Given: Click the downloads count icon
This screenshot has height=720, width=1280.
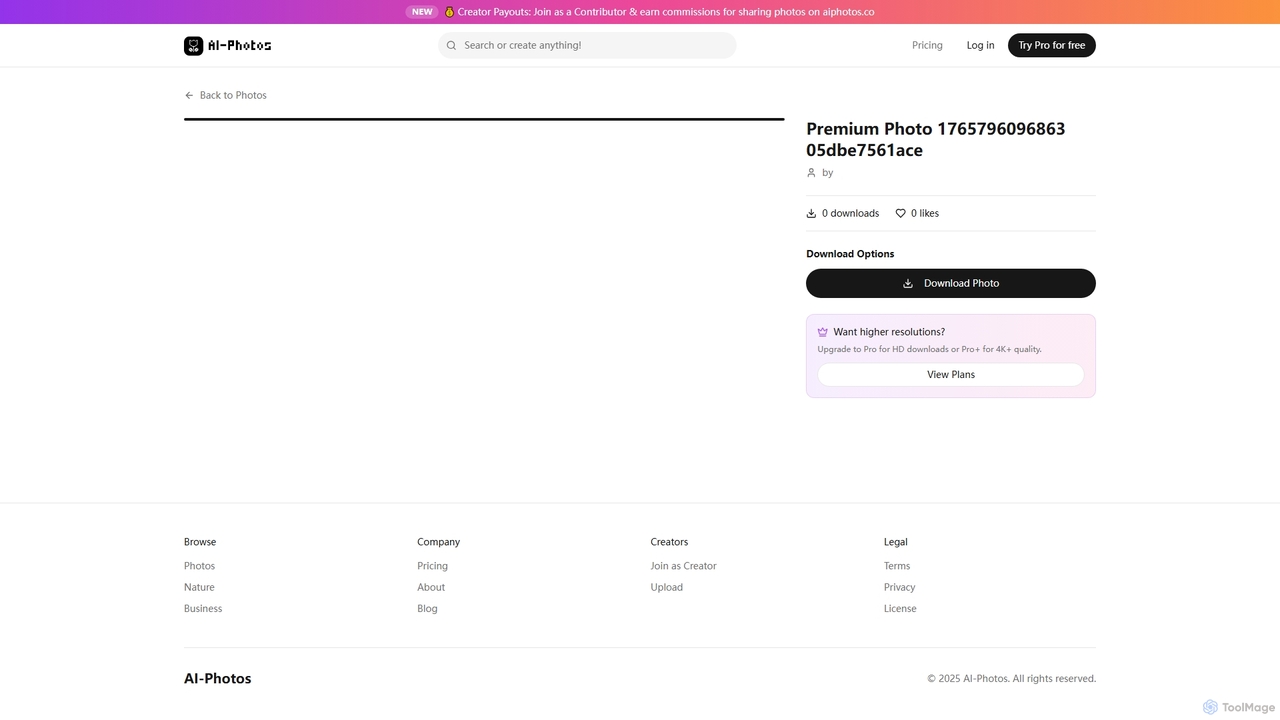Looking at the screenshot, I should click(811, 213).
